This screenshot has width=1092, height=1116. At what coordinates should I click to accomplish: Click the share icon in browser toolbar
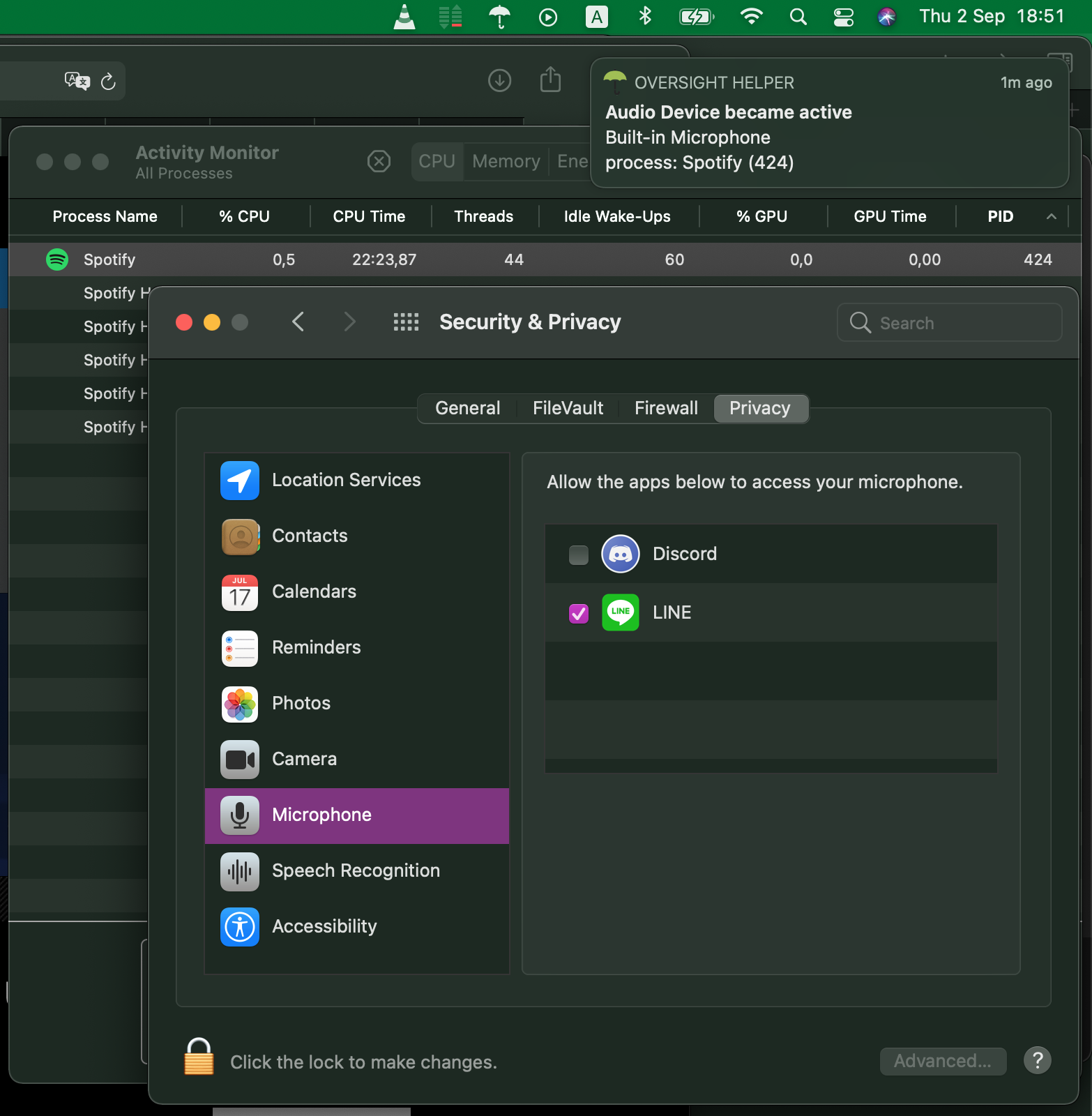551,80
